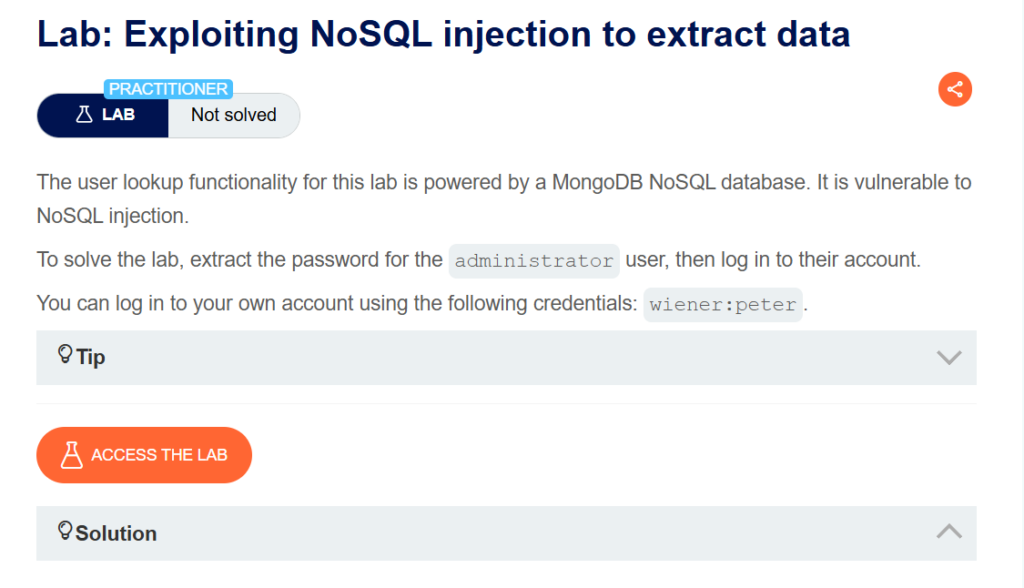Click the 'You can log in' sentence
This screenshot has height=588, width=1024.
pyautogui.click(x=423, y=304)
